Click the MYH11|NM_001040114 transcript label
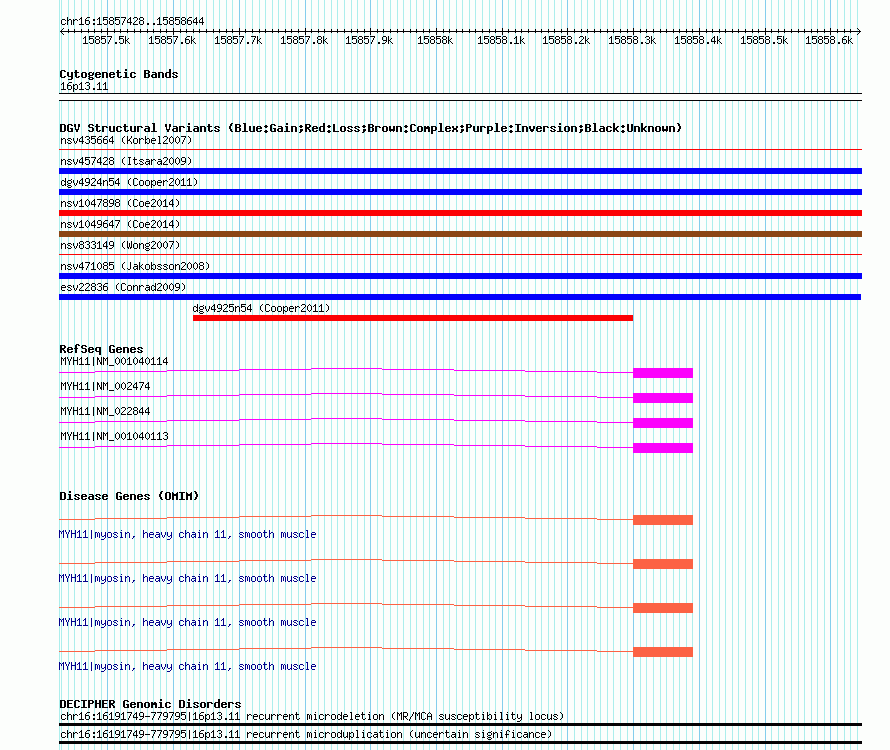 (114, 362)
